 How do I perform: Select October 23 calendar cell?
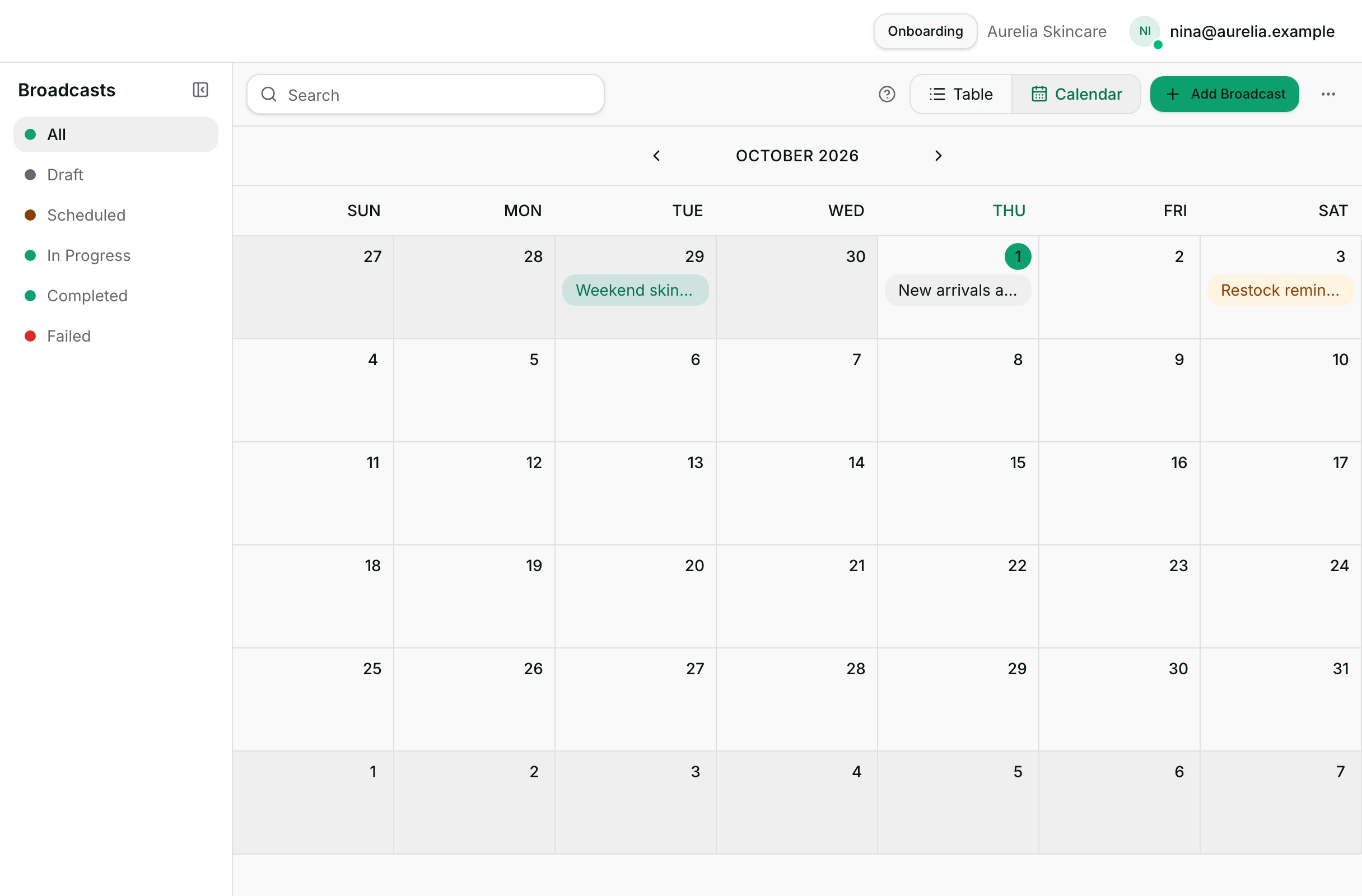[x=1120, y=596]
